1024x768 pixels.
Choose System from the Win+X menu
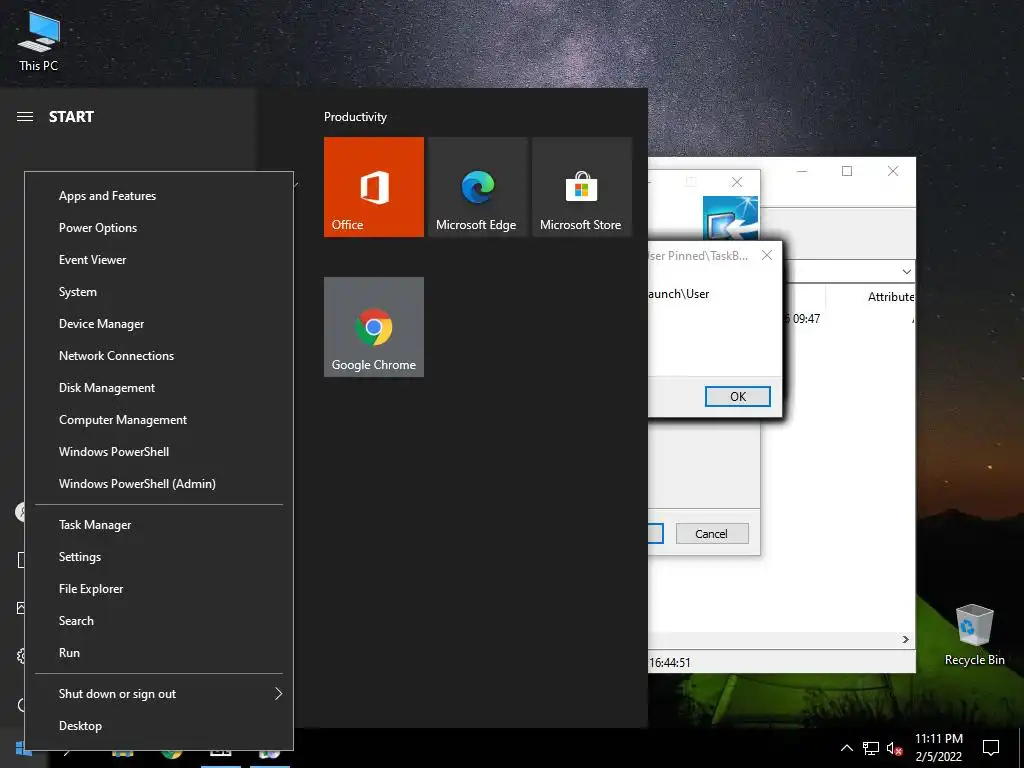(159, 292)
